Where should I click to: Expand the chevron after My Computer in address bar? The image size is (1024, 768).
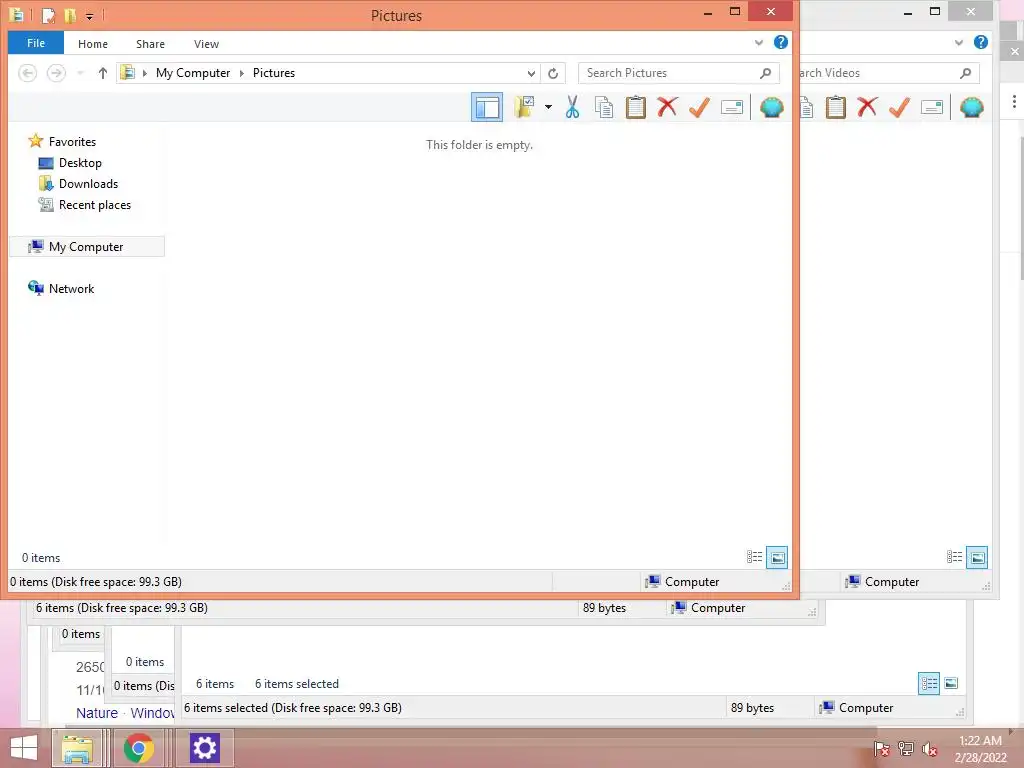tap(242, 73)
